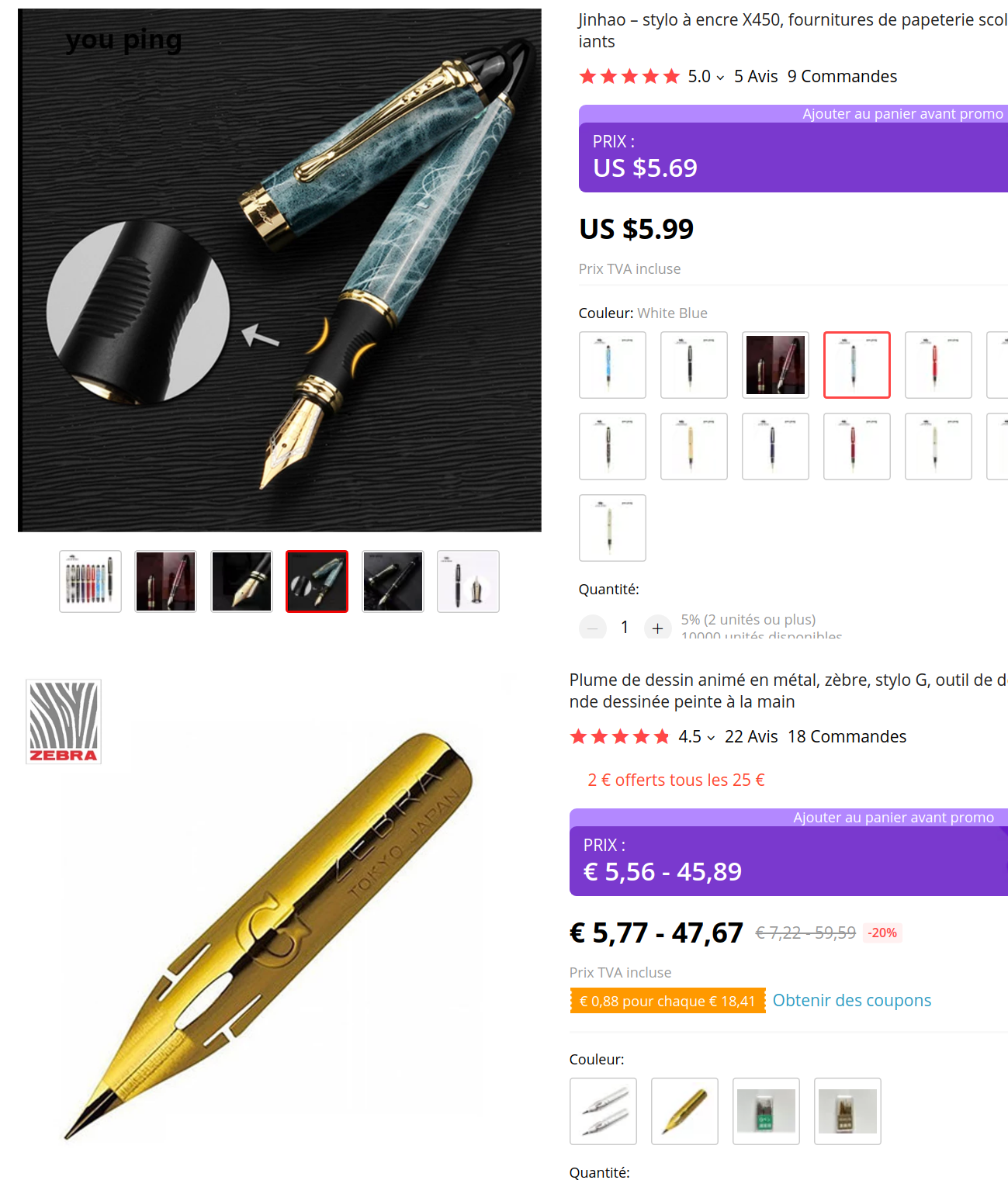Open the all-pens group thumbnail
The image size is (1008, 1187).
tap(90, 581)
